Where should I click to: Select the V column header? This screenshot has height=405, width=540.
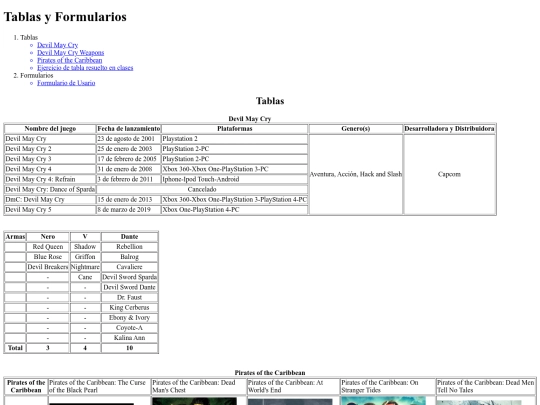(85, 237)
